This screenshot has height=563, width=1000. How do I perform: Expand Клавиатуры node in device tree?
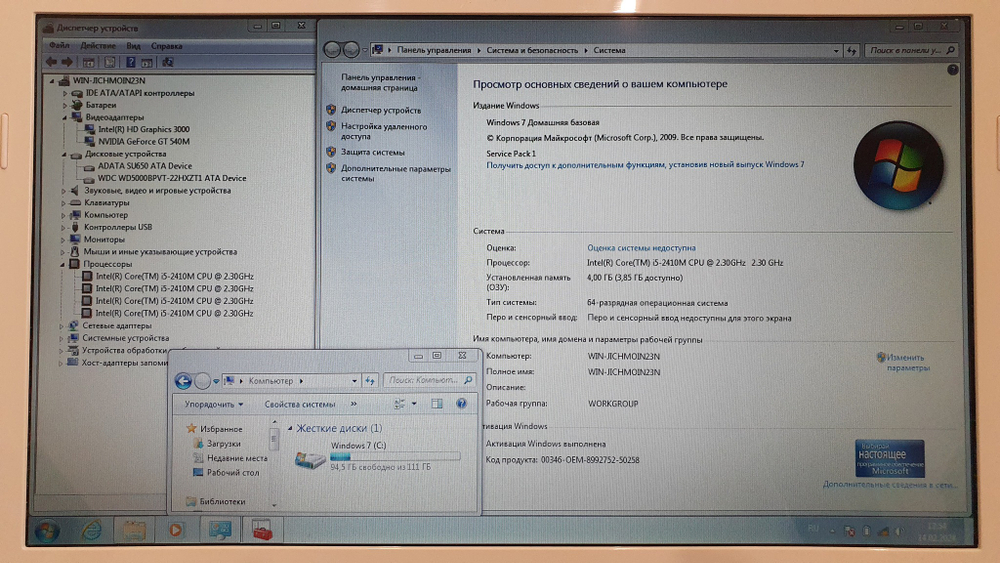(x=64, y=203)
